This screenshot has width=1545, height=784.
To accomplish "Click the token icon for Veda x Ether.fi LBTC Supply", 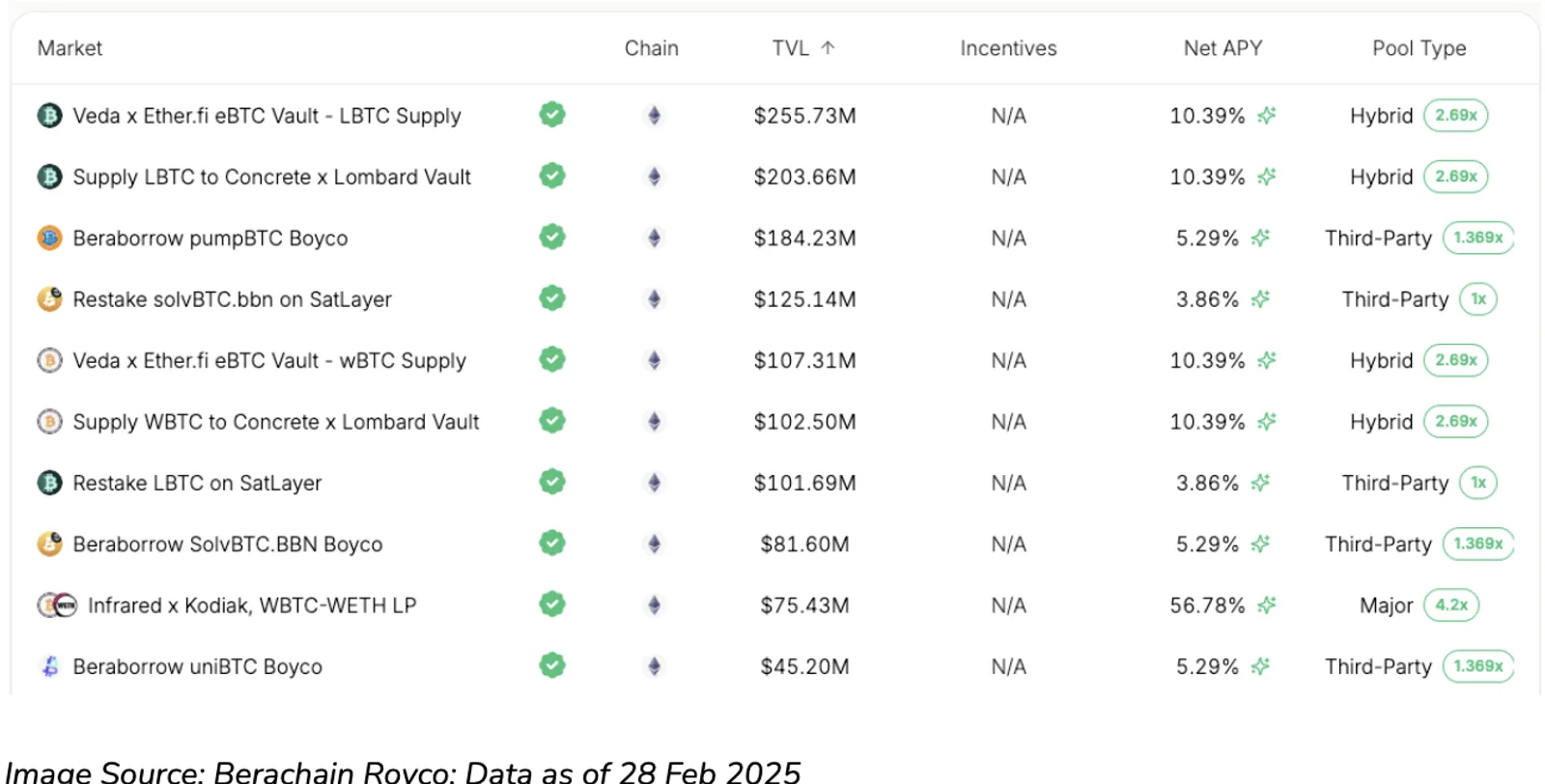I will click(x=49, y=116).
